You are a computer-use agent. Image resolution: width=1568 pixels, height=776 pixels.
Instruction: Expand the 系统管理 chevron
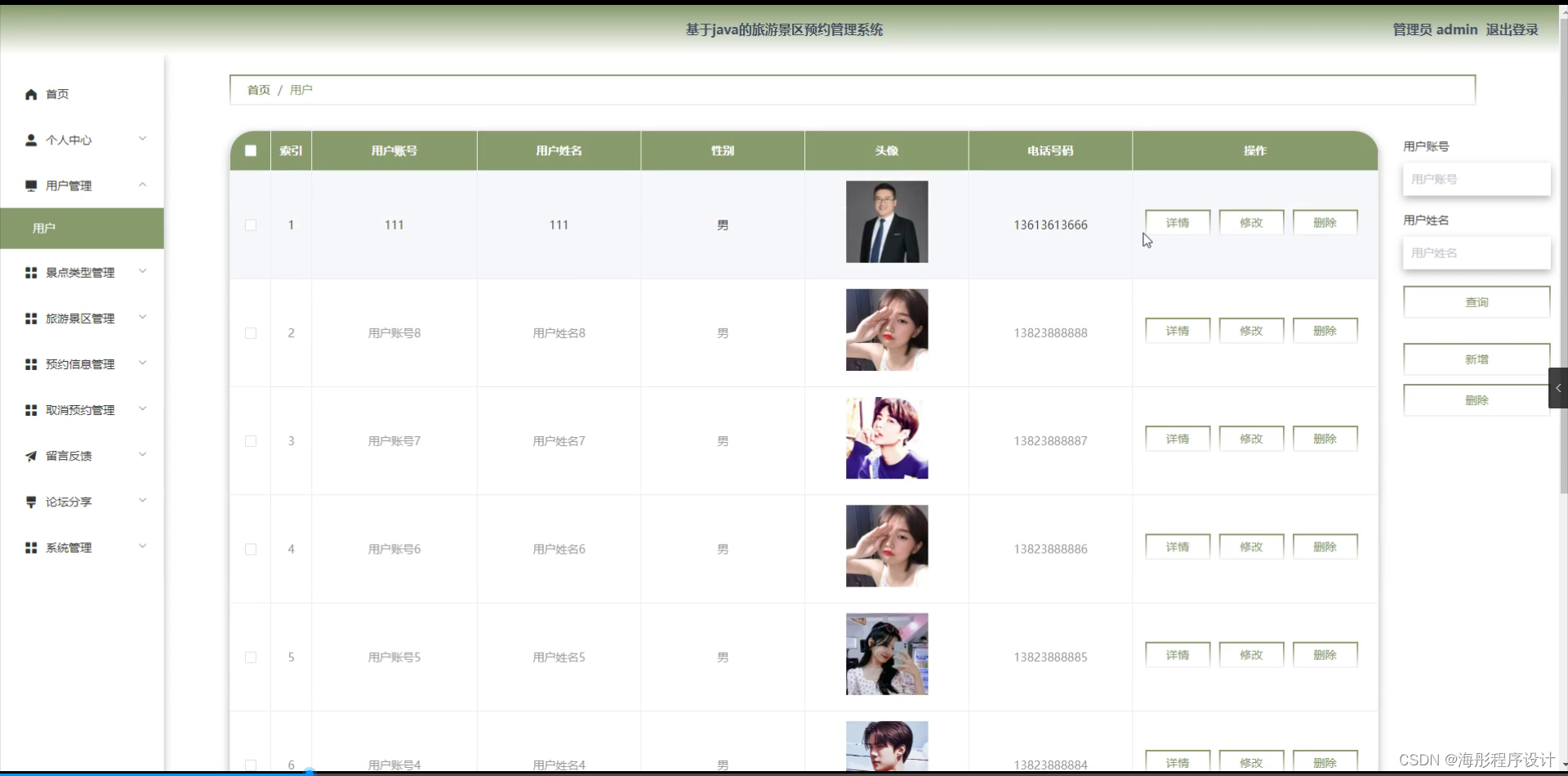[143, 546]
